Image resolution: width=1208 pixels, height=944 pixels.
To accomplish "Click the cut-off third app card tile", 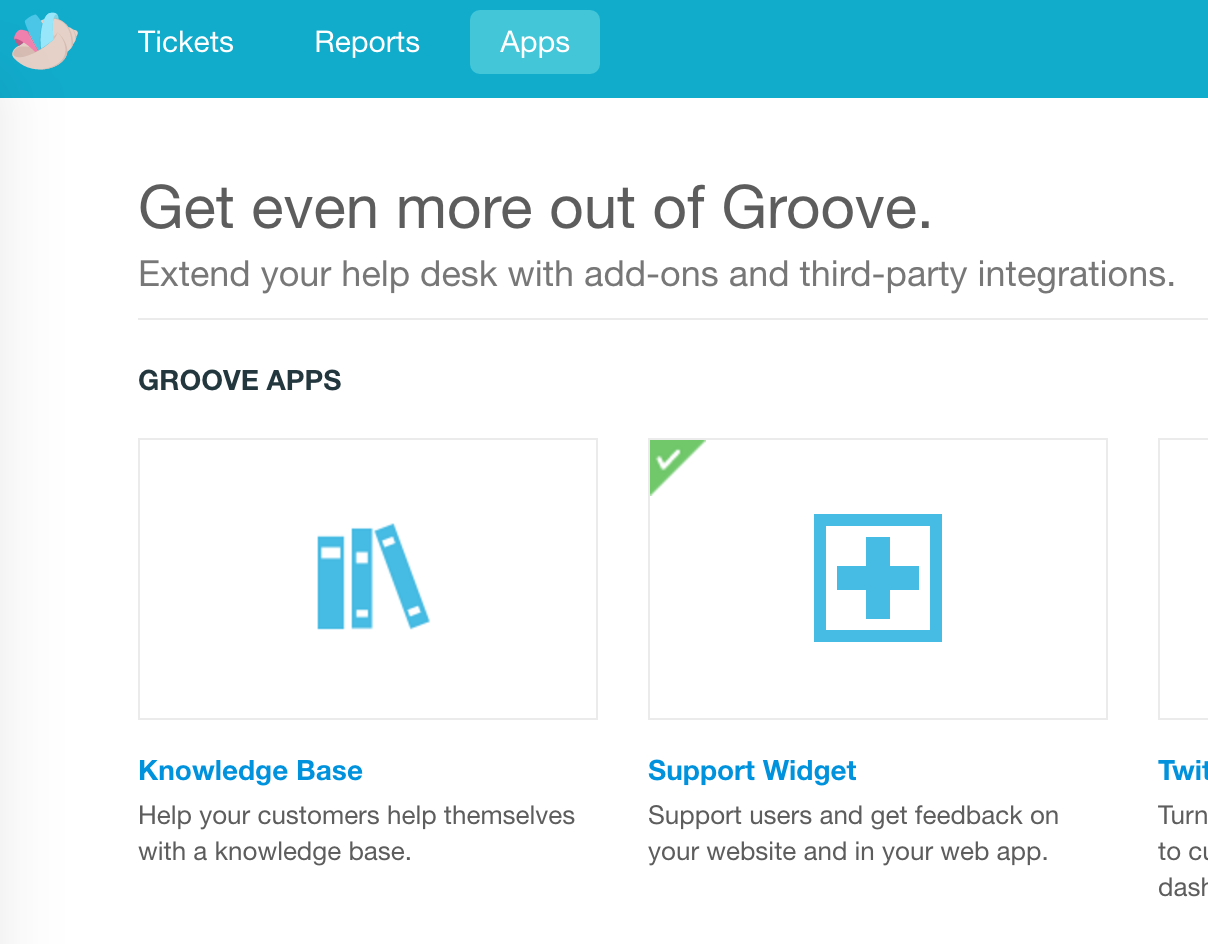I will pos(1183,578).
